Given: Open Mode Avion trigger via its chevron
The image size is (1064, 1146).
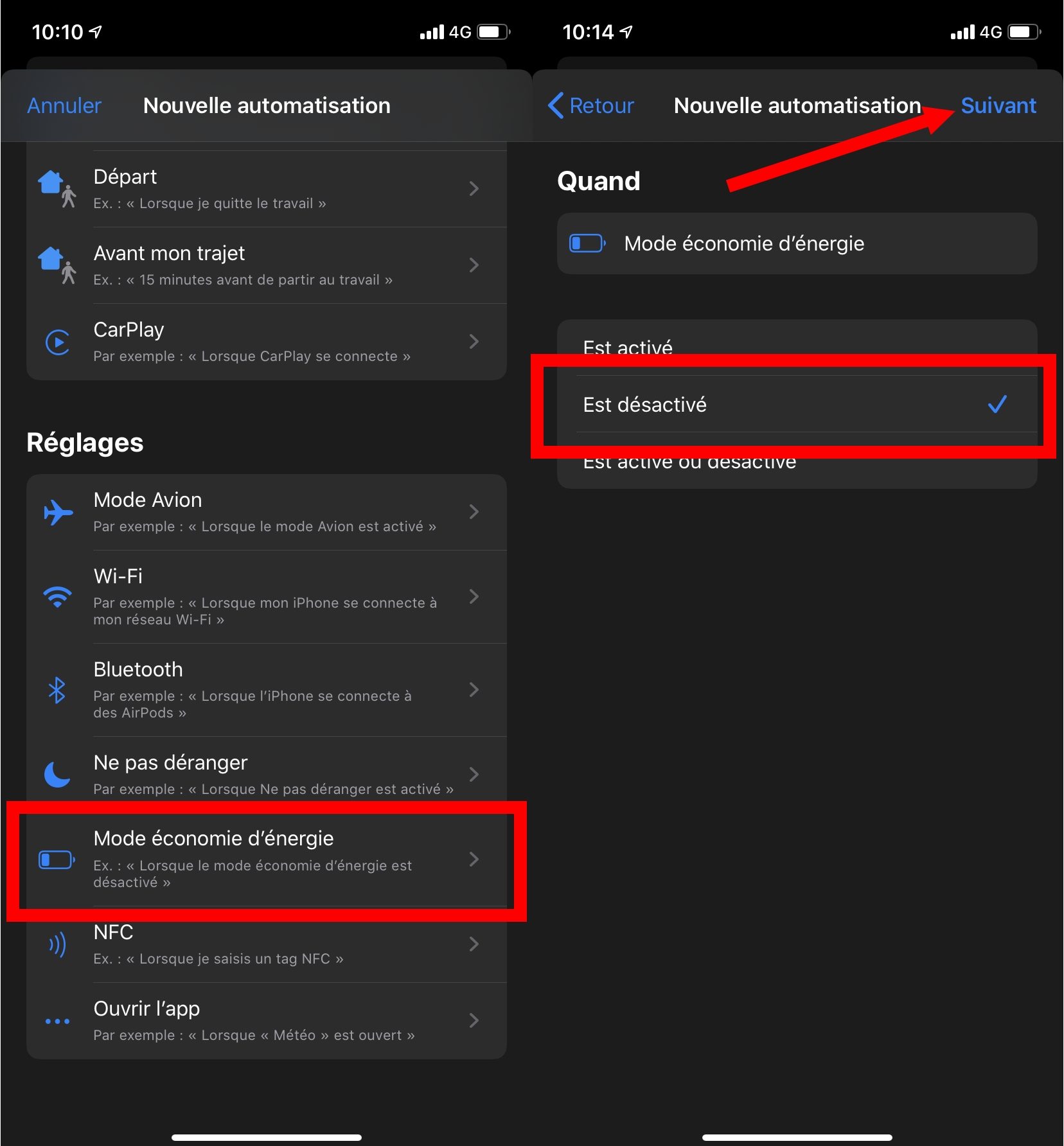Looking at the screenshot, I should [x=474, y=512].
